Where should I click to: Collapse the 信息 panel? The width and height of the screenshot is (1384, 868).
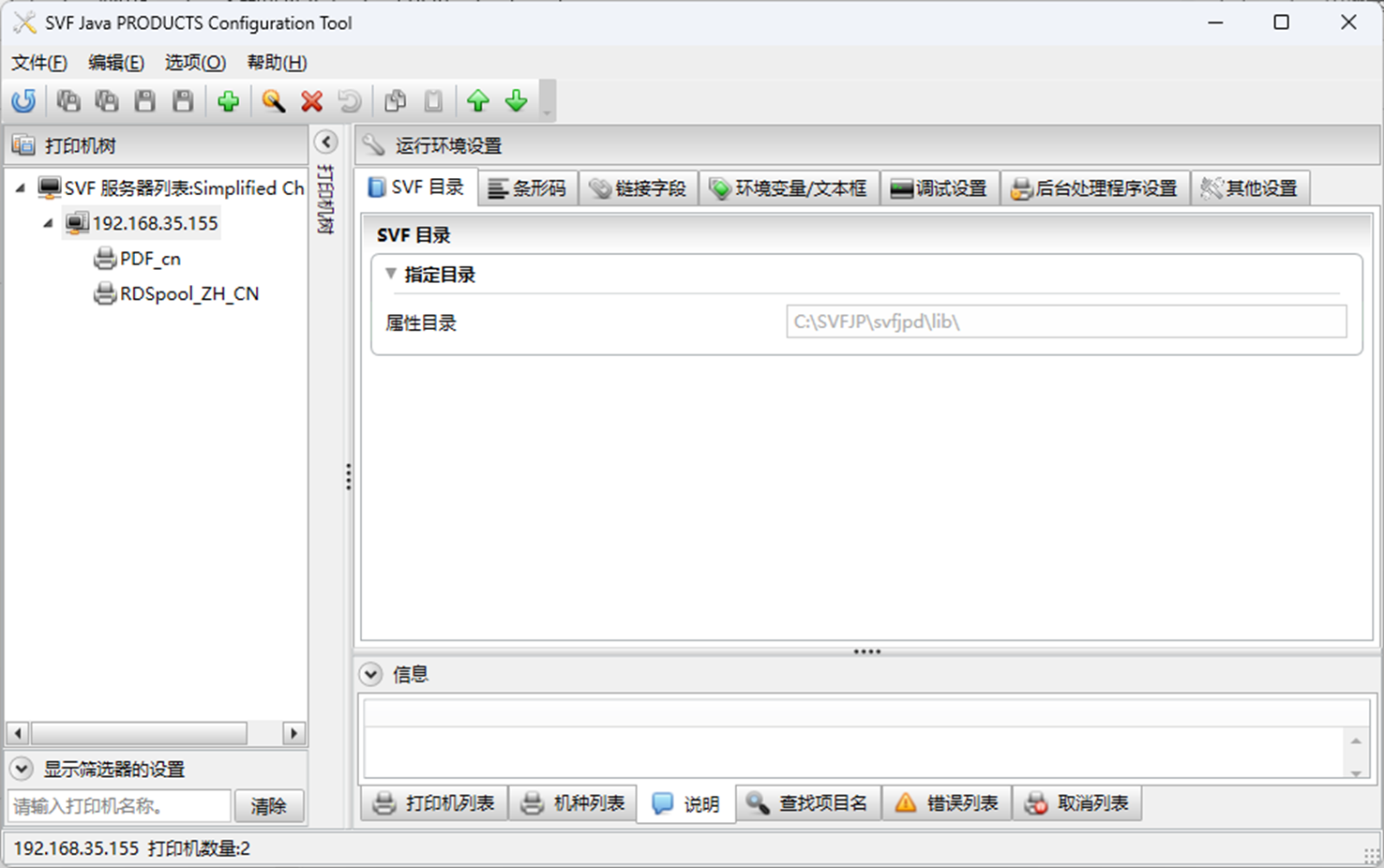click(x=371, y=675)
